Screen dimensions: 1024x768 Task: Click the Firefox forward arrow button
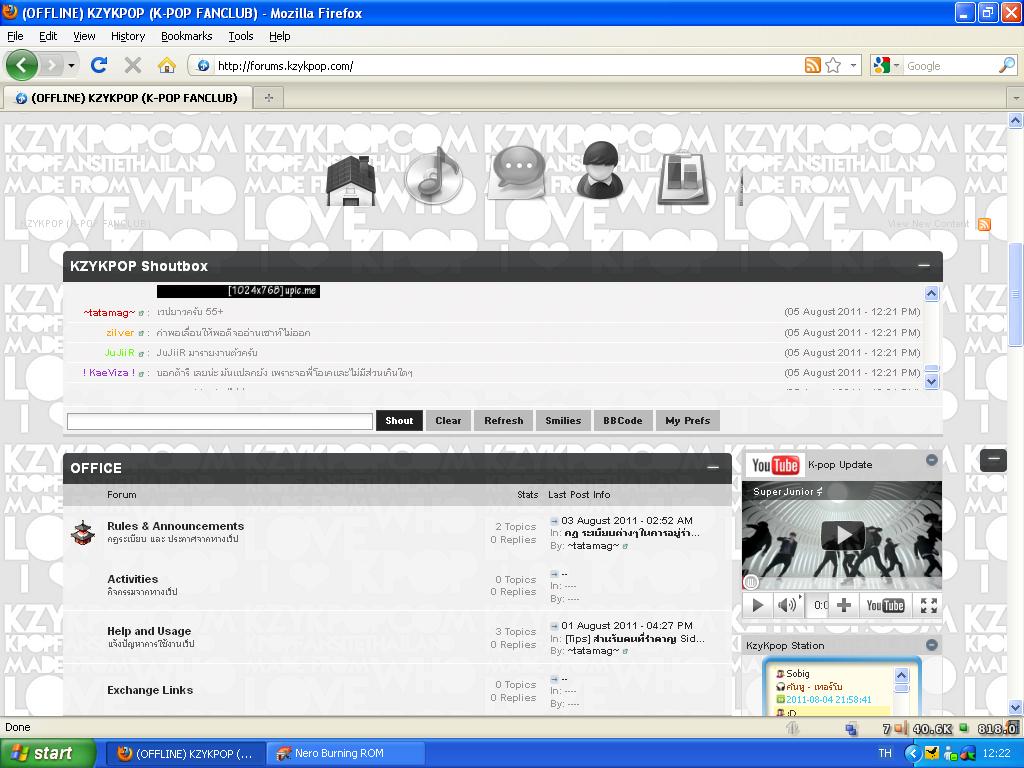(52, 65)
